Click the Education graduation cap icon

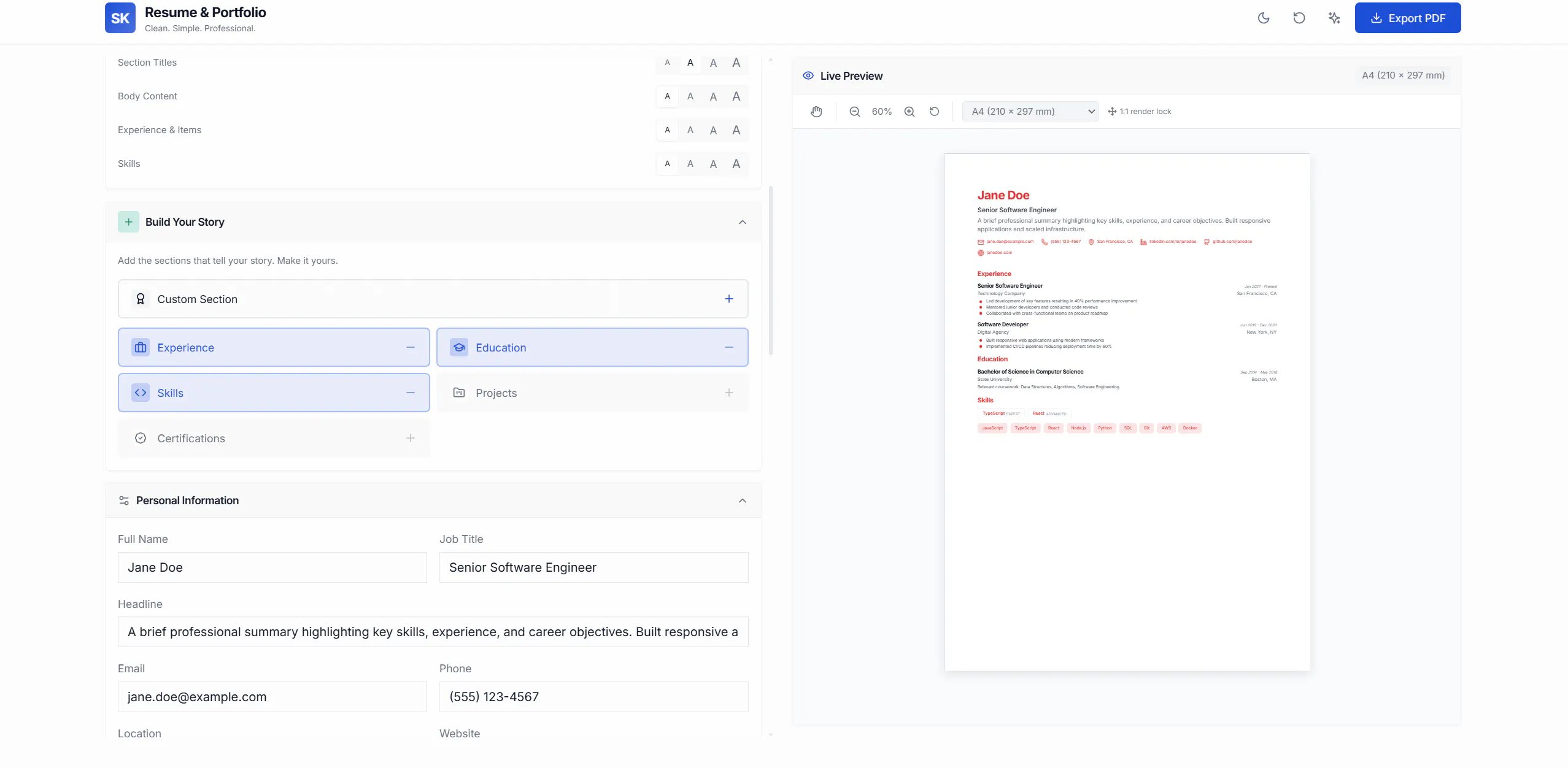tap(459, 347)
